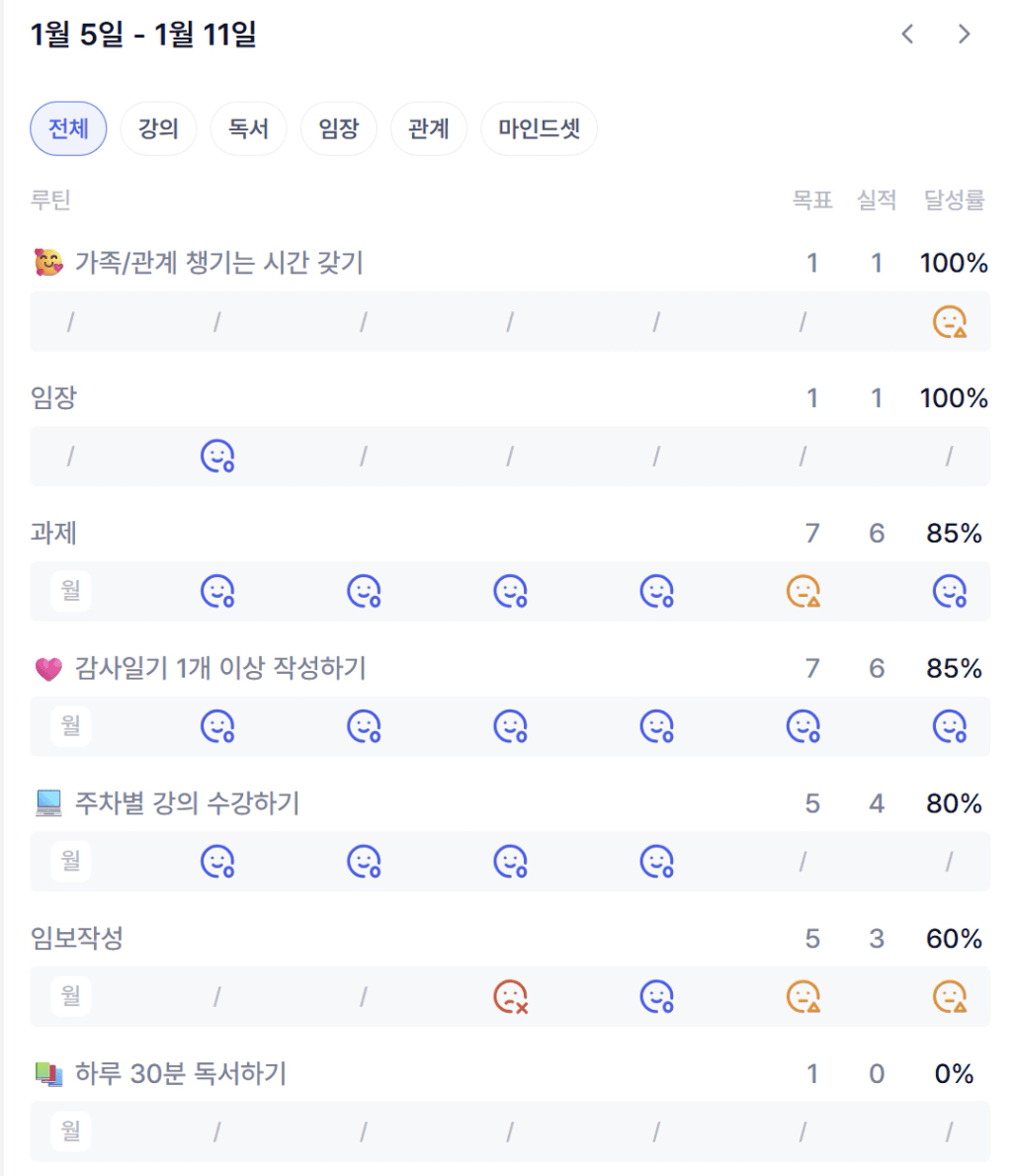Image resolution: width=1011 pixels, height=1176 pixels.
Task: Click the last blue smiley in 감사일기 row
Action: click(949, 726)
